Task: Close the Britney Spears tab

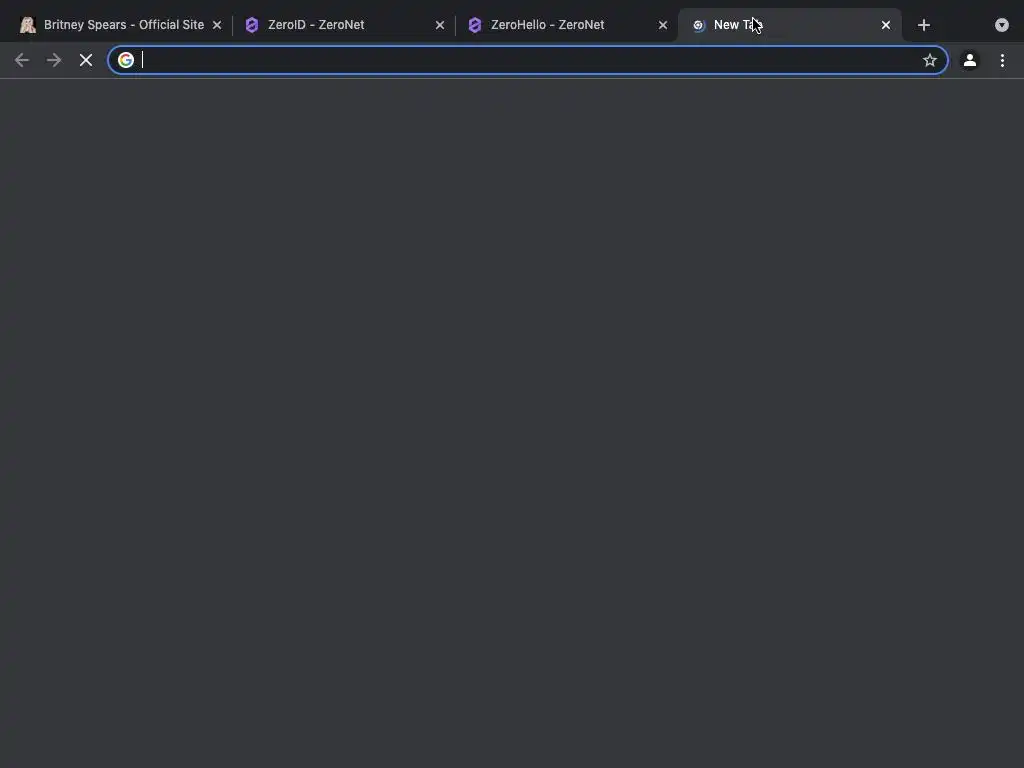Action: 217,25
